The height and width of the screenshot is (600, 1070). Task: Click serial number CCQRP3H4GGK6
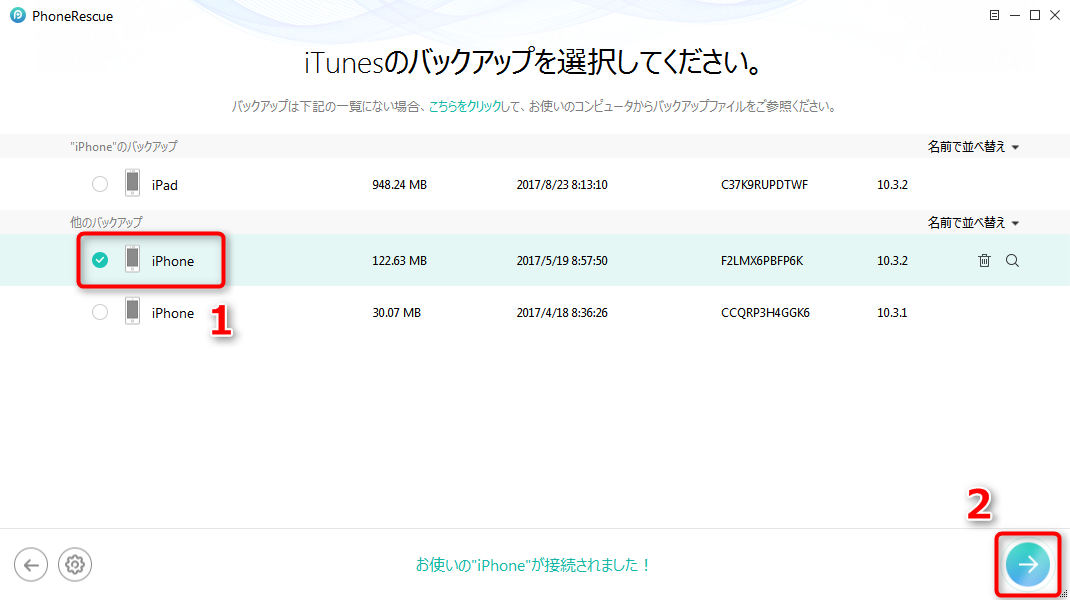[x=765, y=313]
